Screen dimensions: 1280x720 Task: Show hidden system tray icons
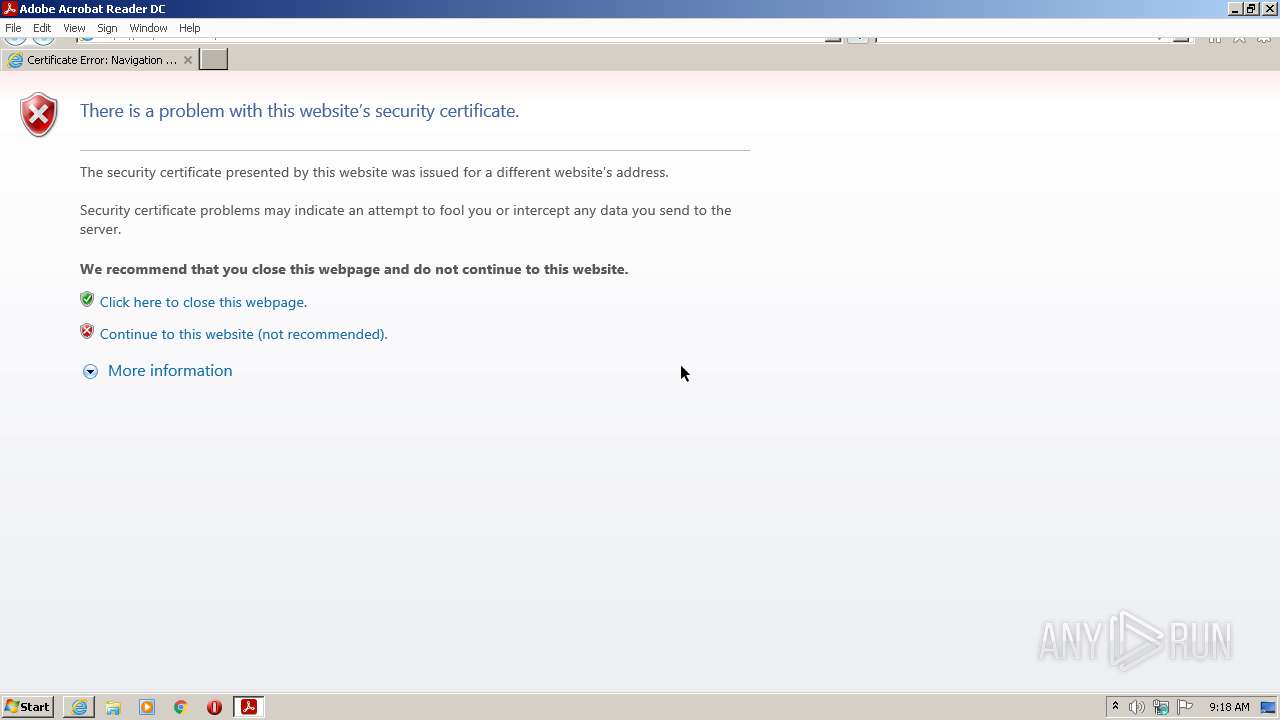coord(1115,707)
